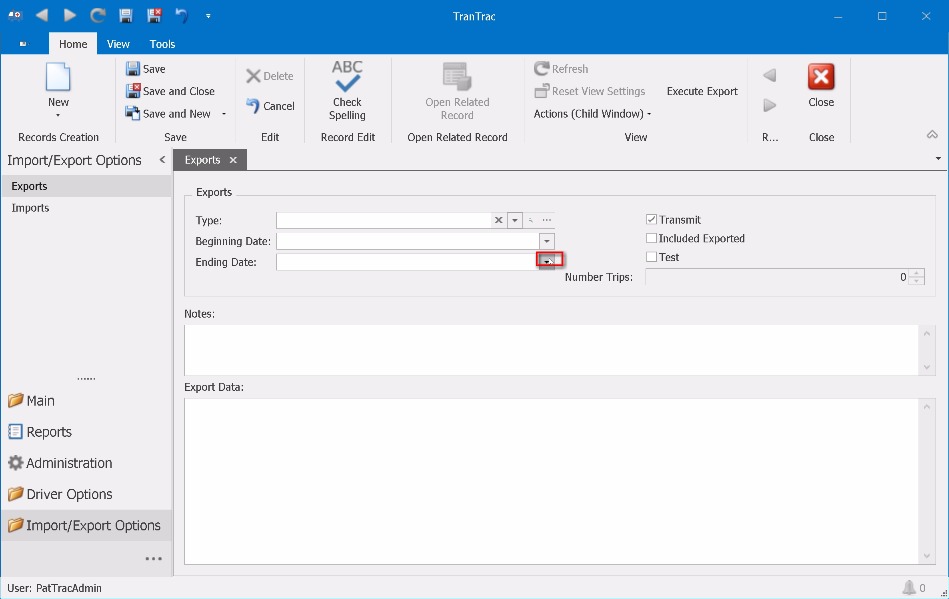Check the Test checkbox
The height and width of the screenshot is (599, 949).
coord(651,257)
